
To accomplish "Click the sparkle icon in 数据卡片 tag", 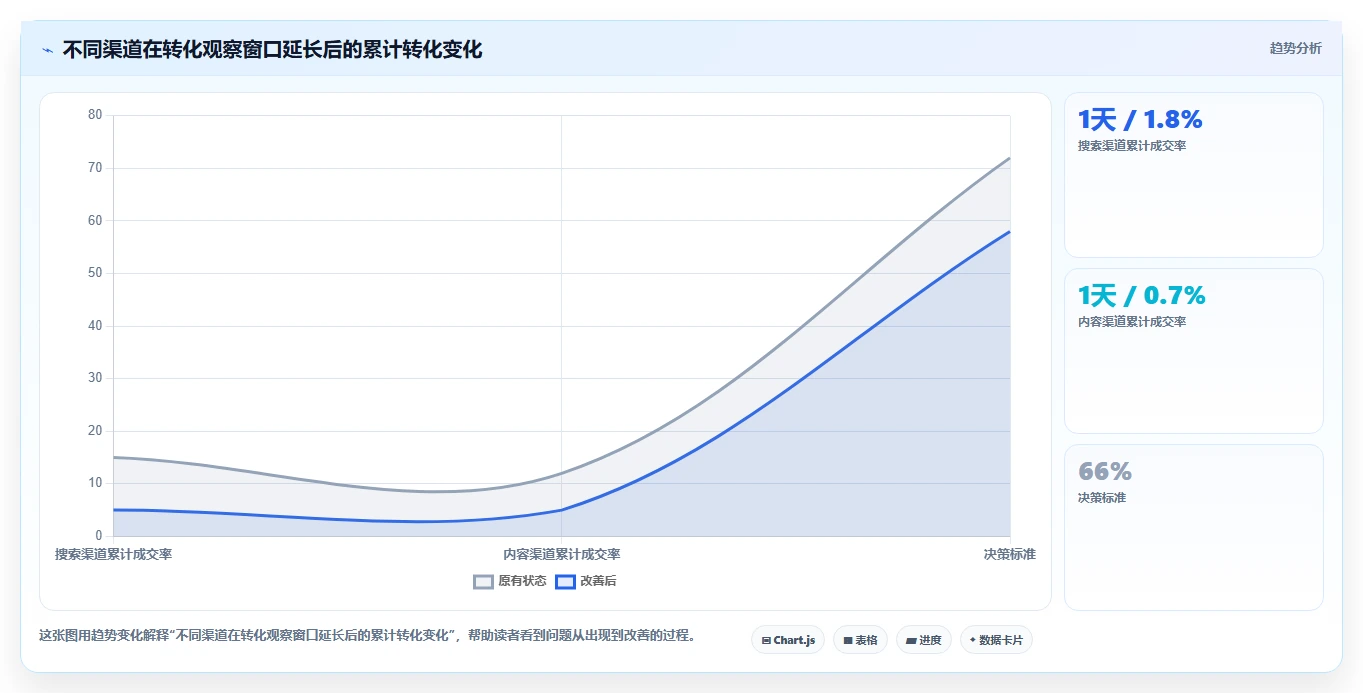I will (x=973, y=640).
